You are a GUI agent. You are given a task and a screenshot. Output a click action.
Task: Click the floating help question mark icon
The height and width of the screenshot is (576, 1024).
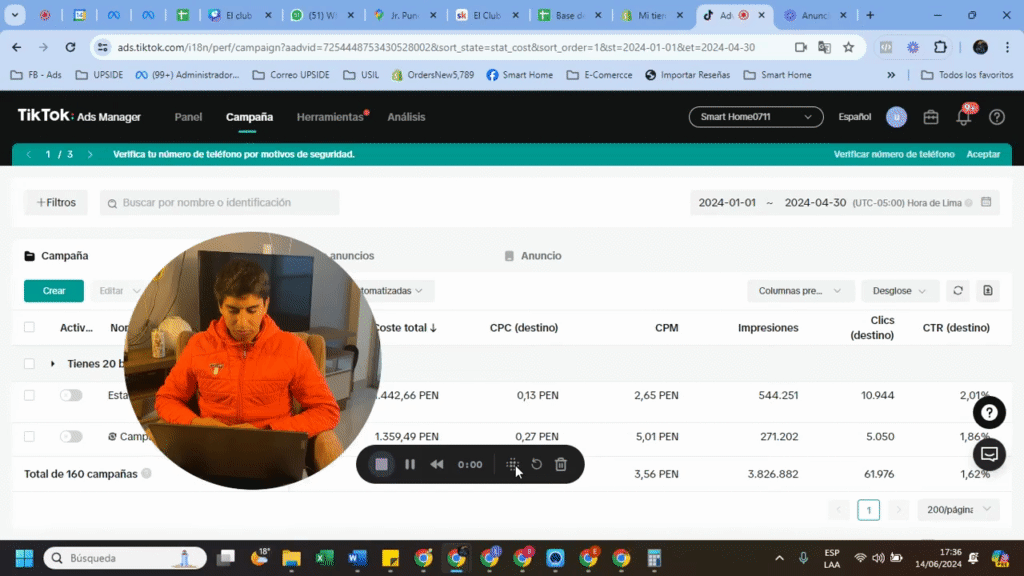tap(988, 412)
